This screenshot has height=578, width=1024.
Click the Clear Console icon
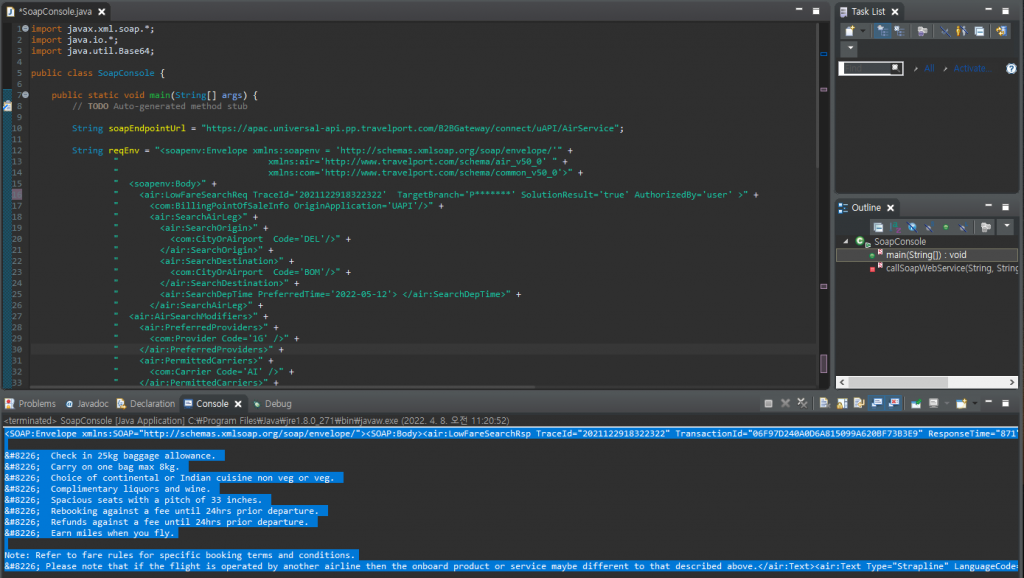click(824, 403)
